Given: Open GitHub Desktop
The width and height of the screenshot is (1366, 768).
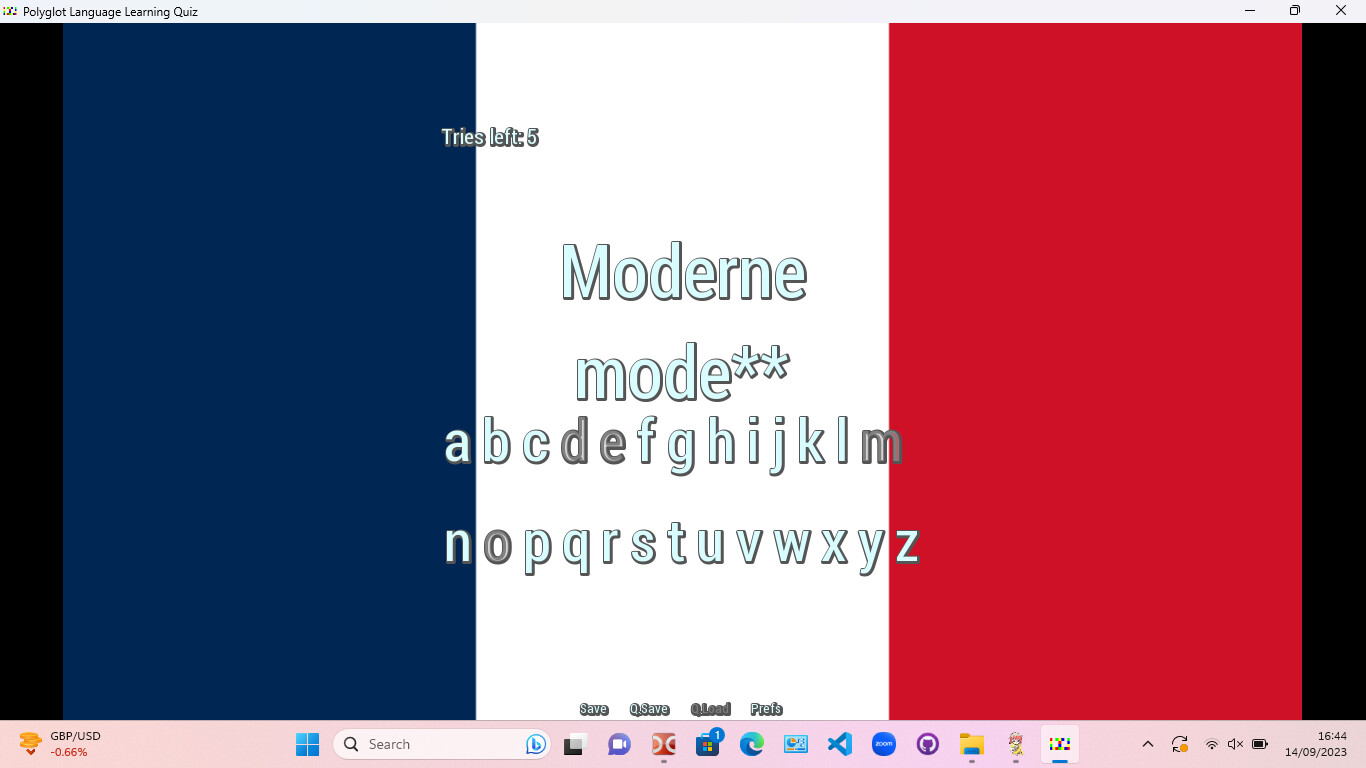Looking at the screenshot, I should coord(928,744).
